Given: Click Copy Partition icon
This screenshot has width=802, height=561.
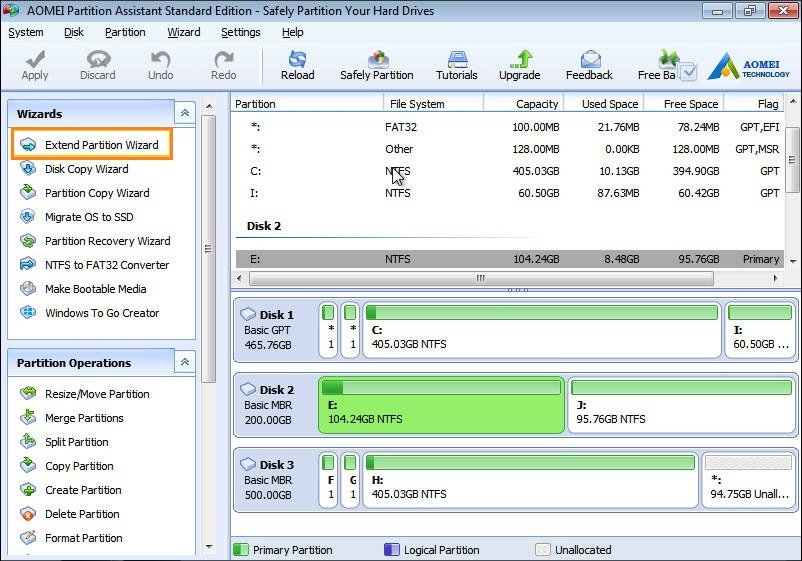Looking at the screenshot, I should click(x=28, y=465).
